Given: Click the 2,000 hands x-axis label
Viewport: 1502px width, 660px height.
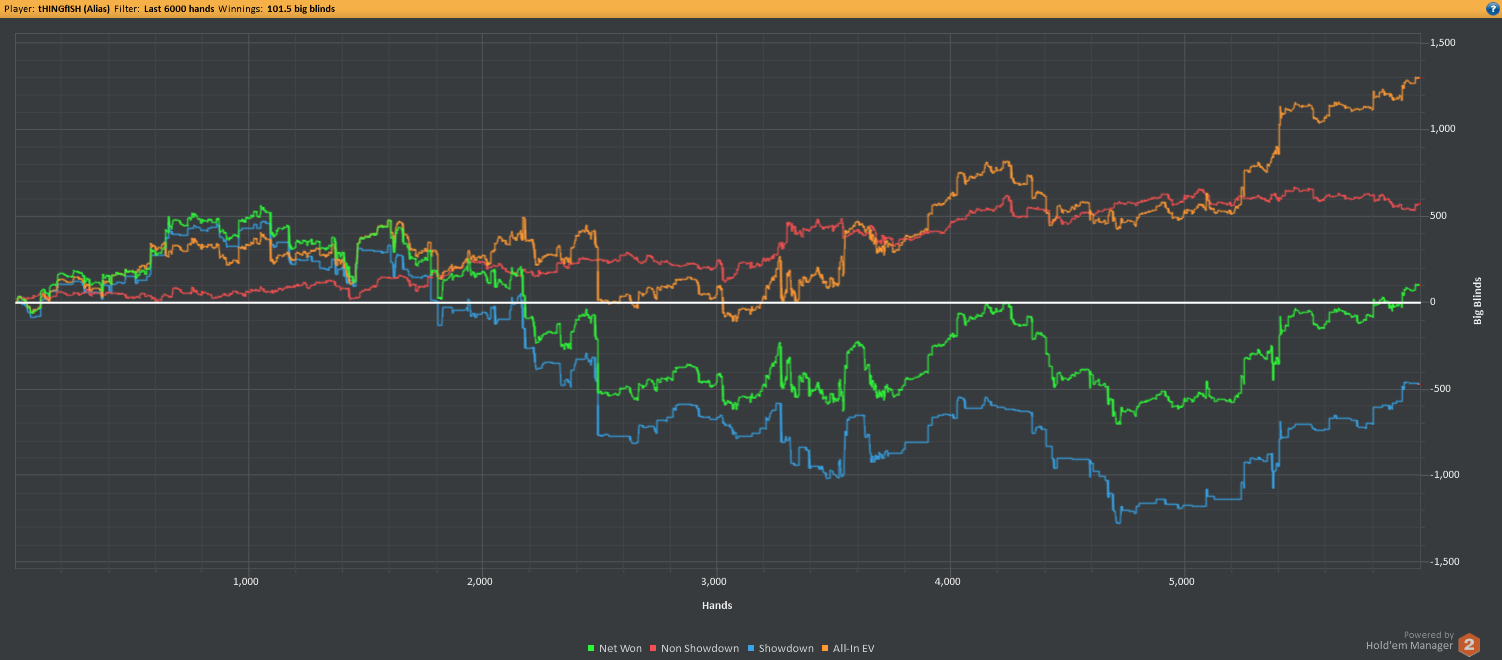Looking at the screenshot, I should [x=480, y=581].
